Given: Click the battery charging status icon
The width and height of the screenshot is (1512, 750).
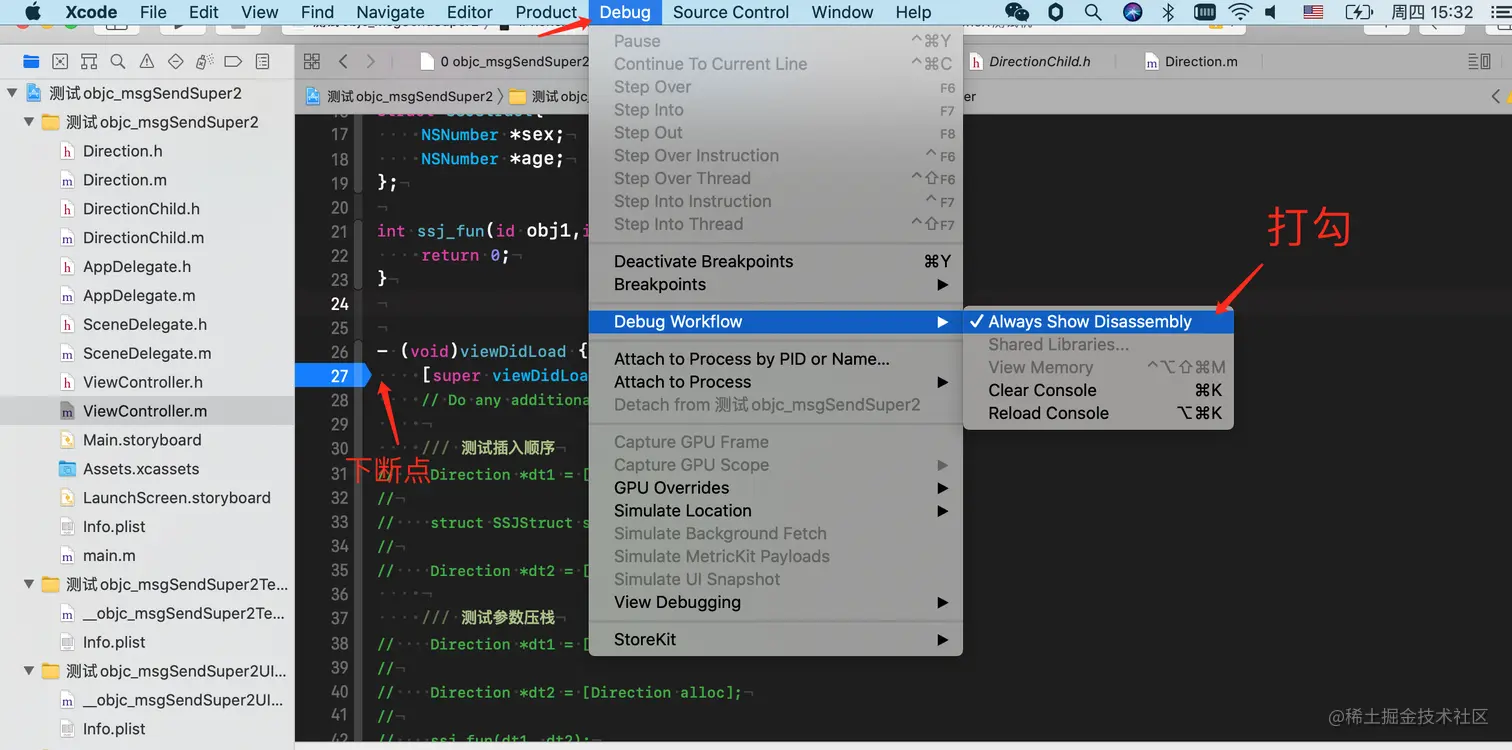Looking at the screenshot, I should pyautogui.click(x=1360, y=12).
